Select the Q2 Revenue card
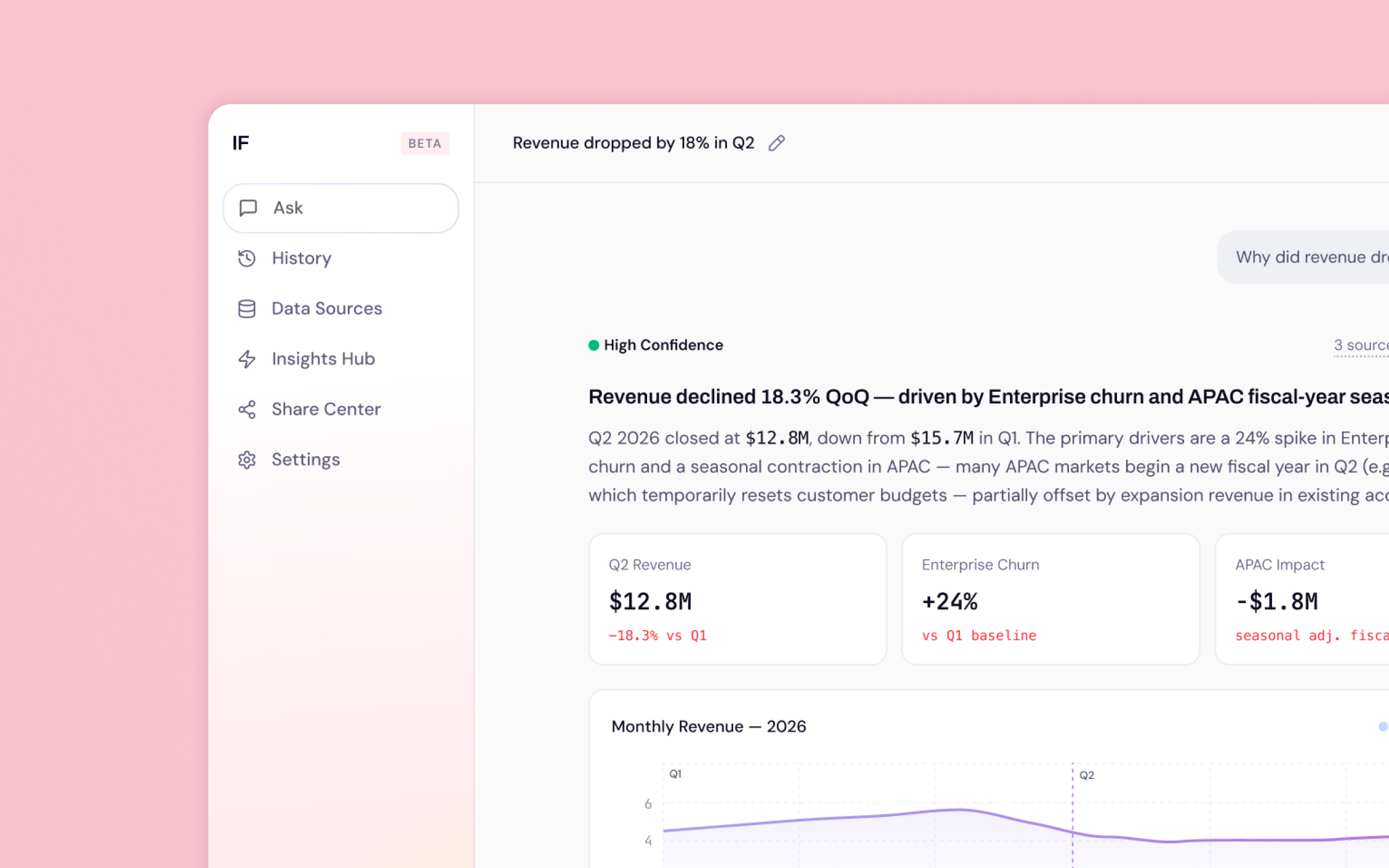This screenshot has width=1389, height=868. point(737,599)
